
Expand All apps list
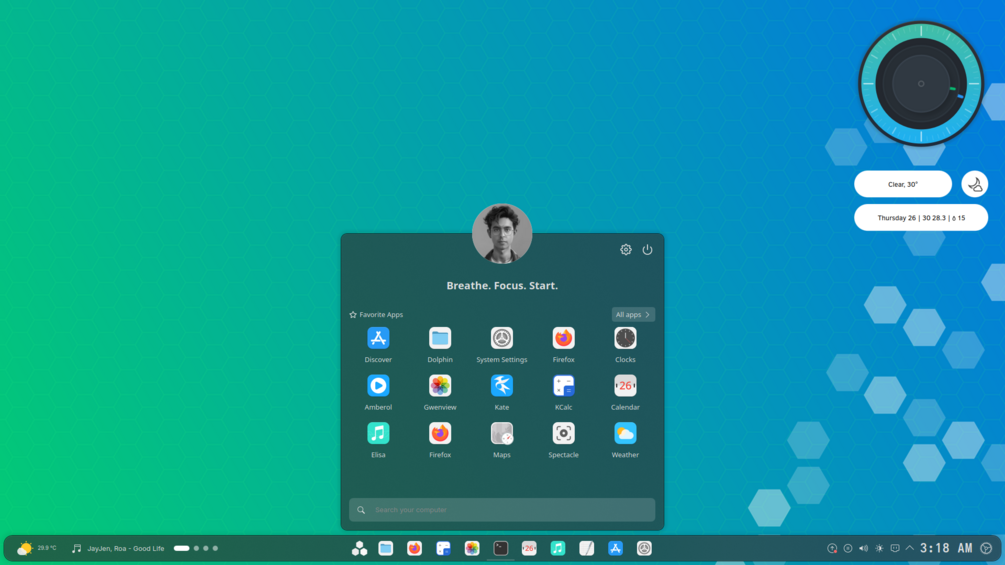click(x=633, y=315)
